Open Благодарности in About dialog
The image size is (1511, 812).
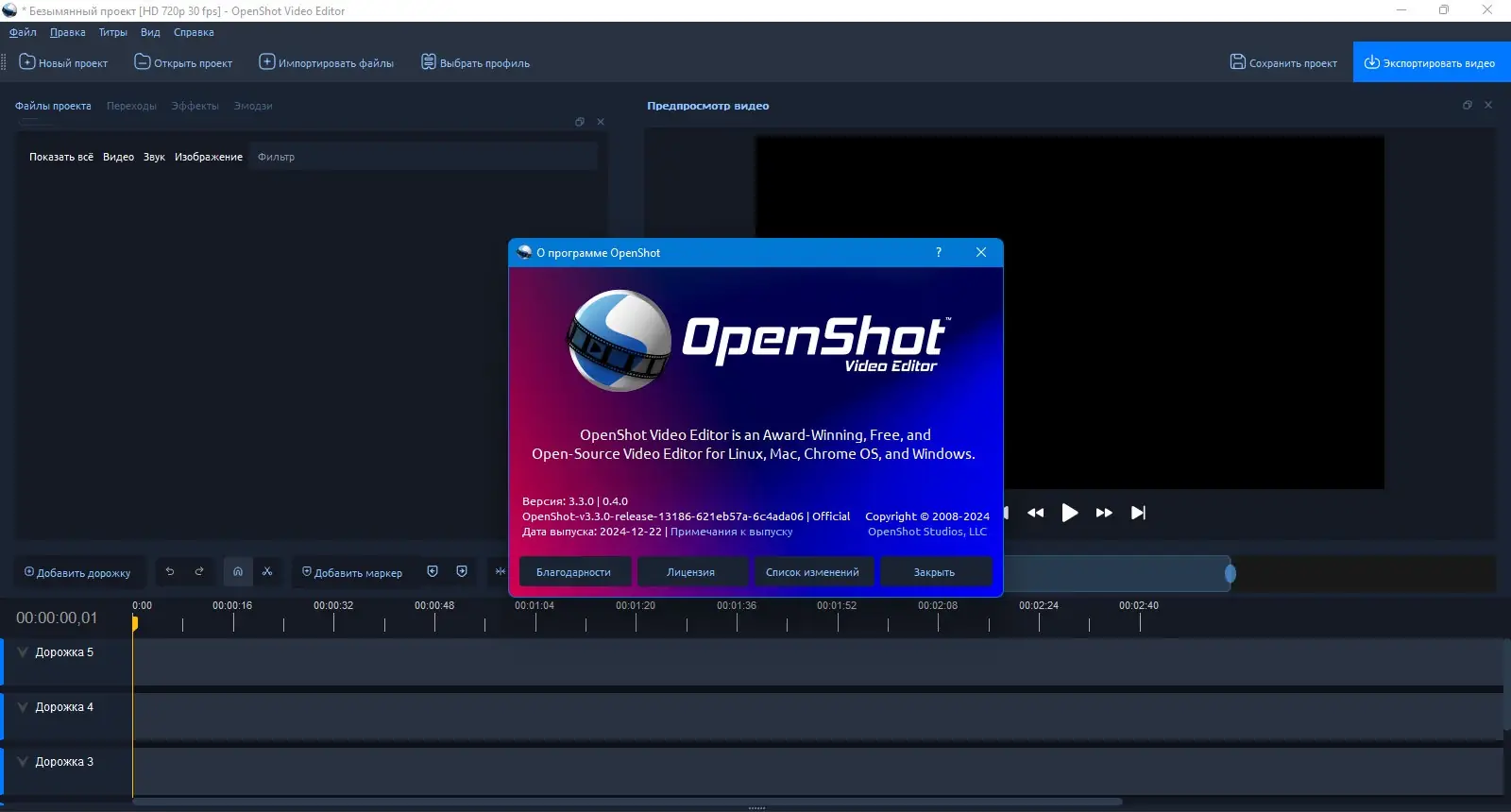click(x=573, y=572)
